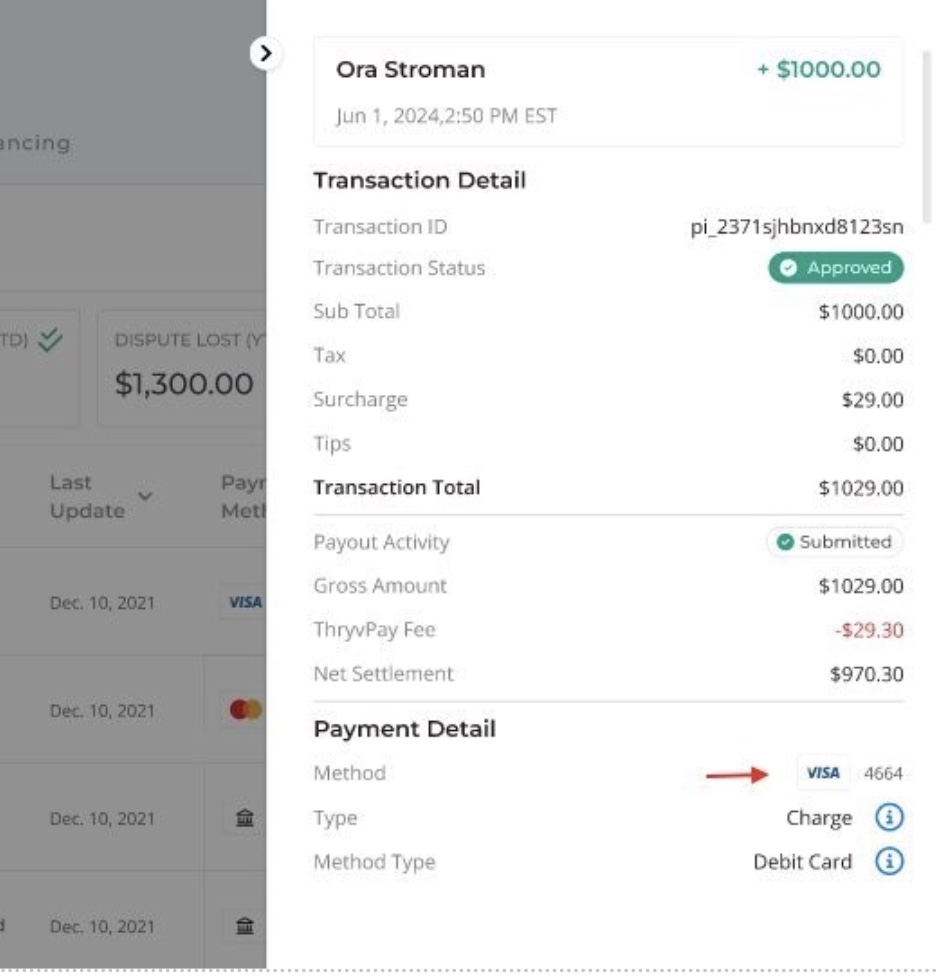Click the Ora Stroman header card
Image resolution: width=936 pixels, height=978 pixels.
608,92
